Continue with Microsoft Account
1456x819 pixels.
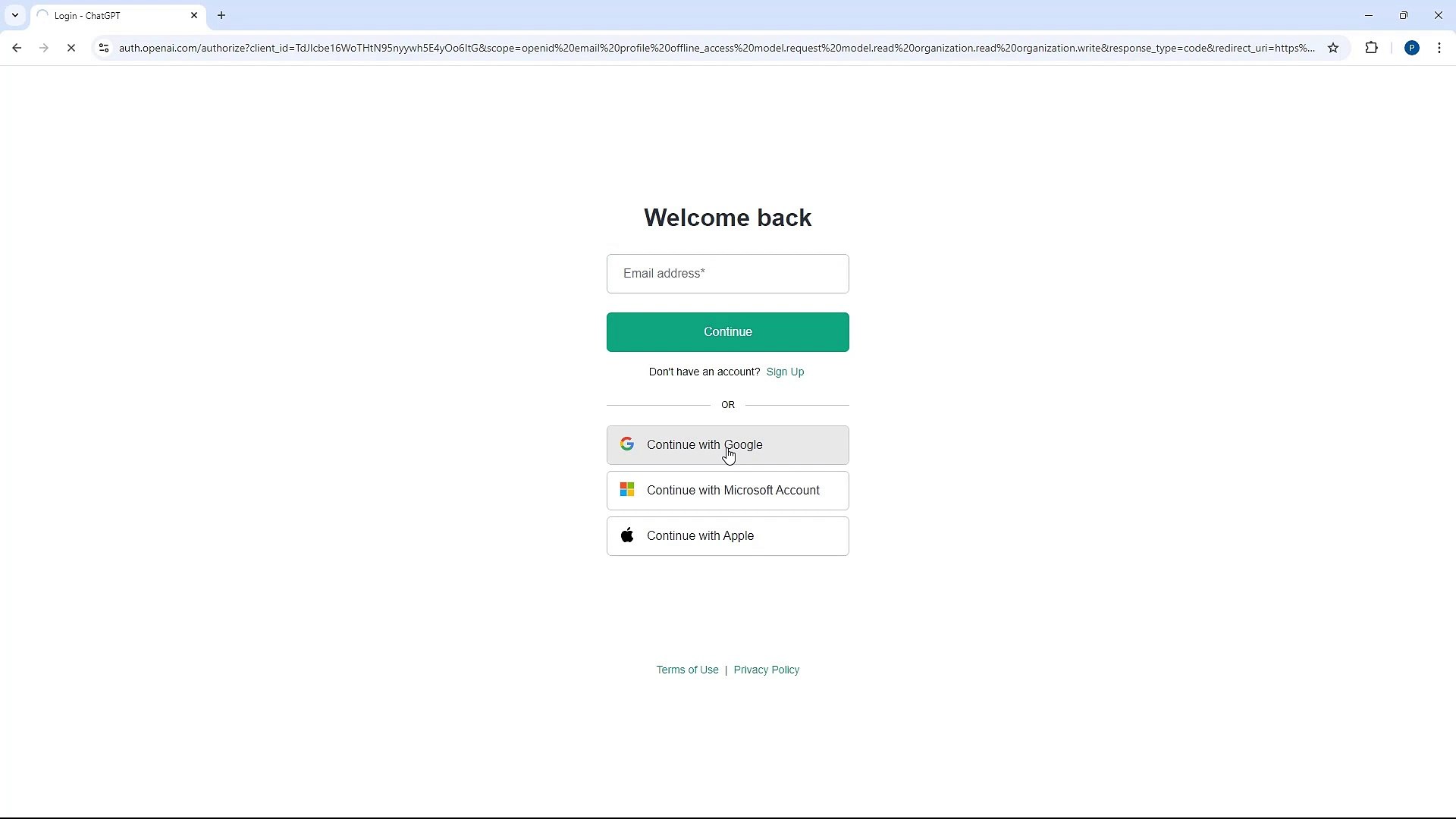(727, 491)
